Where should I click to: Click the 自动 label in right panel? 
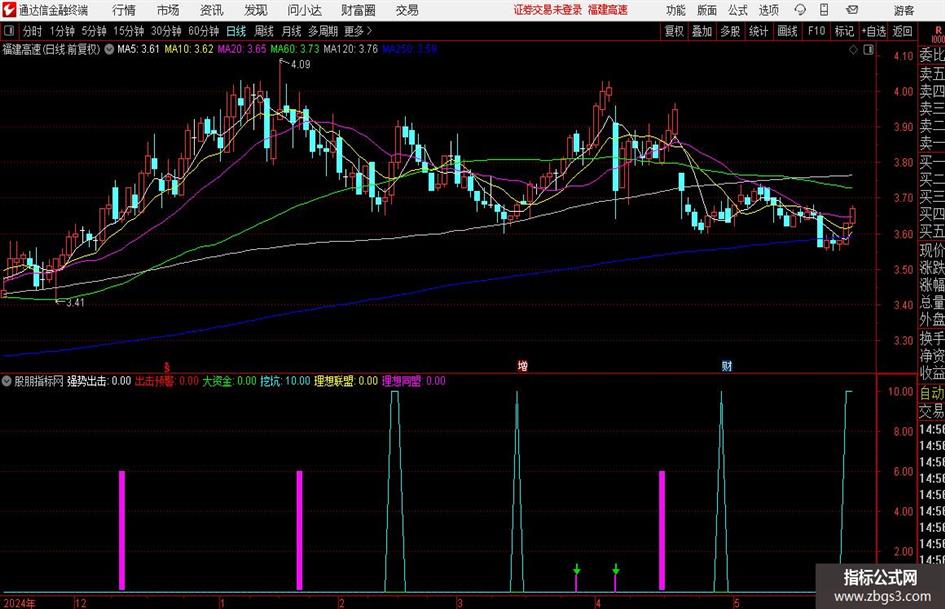[x=932, y=393]
